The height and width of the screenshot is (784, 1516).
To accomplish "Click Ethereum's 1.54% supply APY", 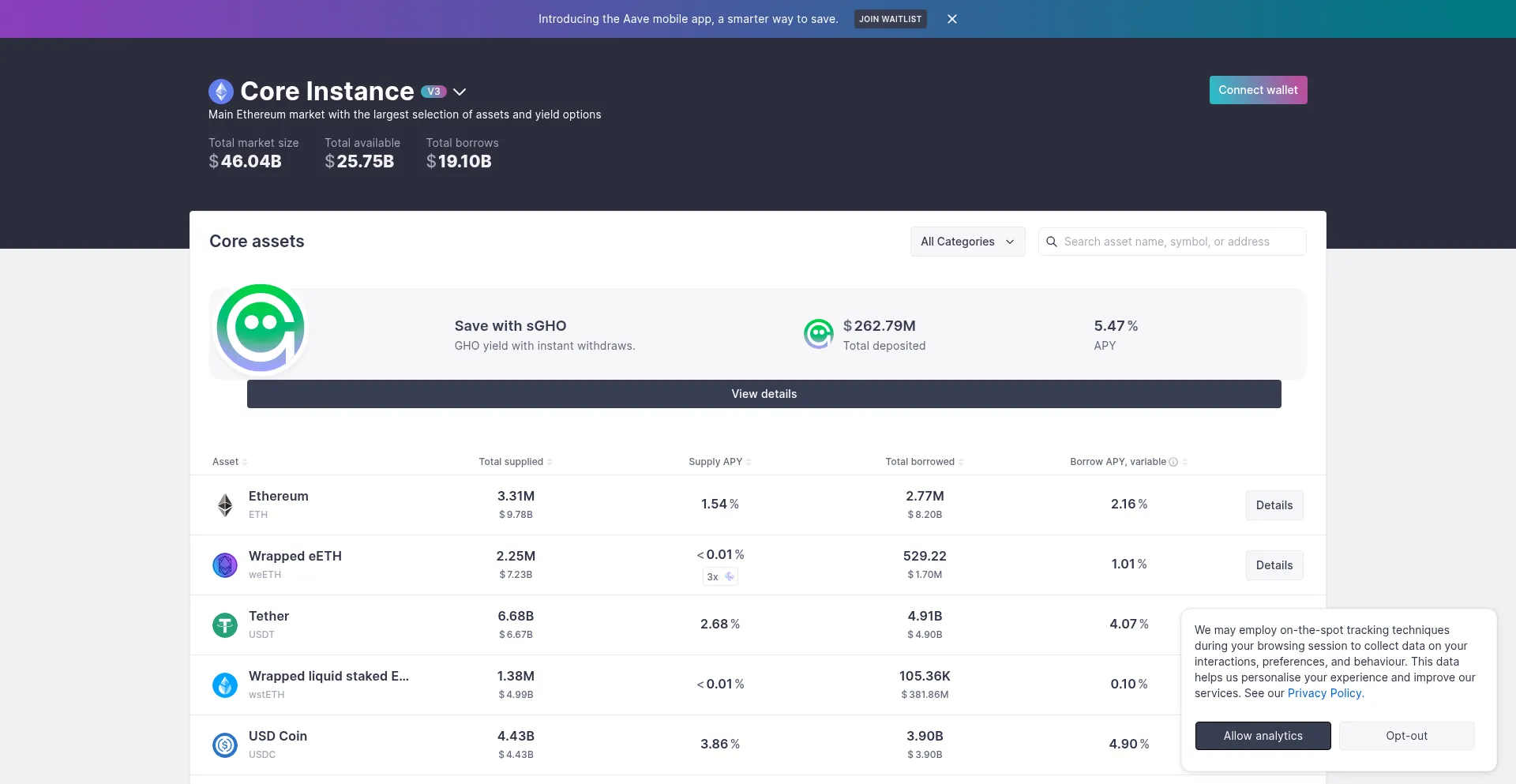I will click(x=720, y=505).
